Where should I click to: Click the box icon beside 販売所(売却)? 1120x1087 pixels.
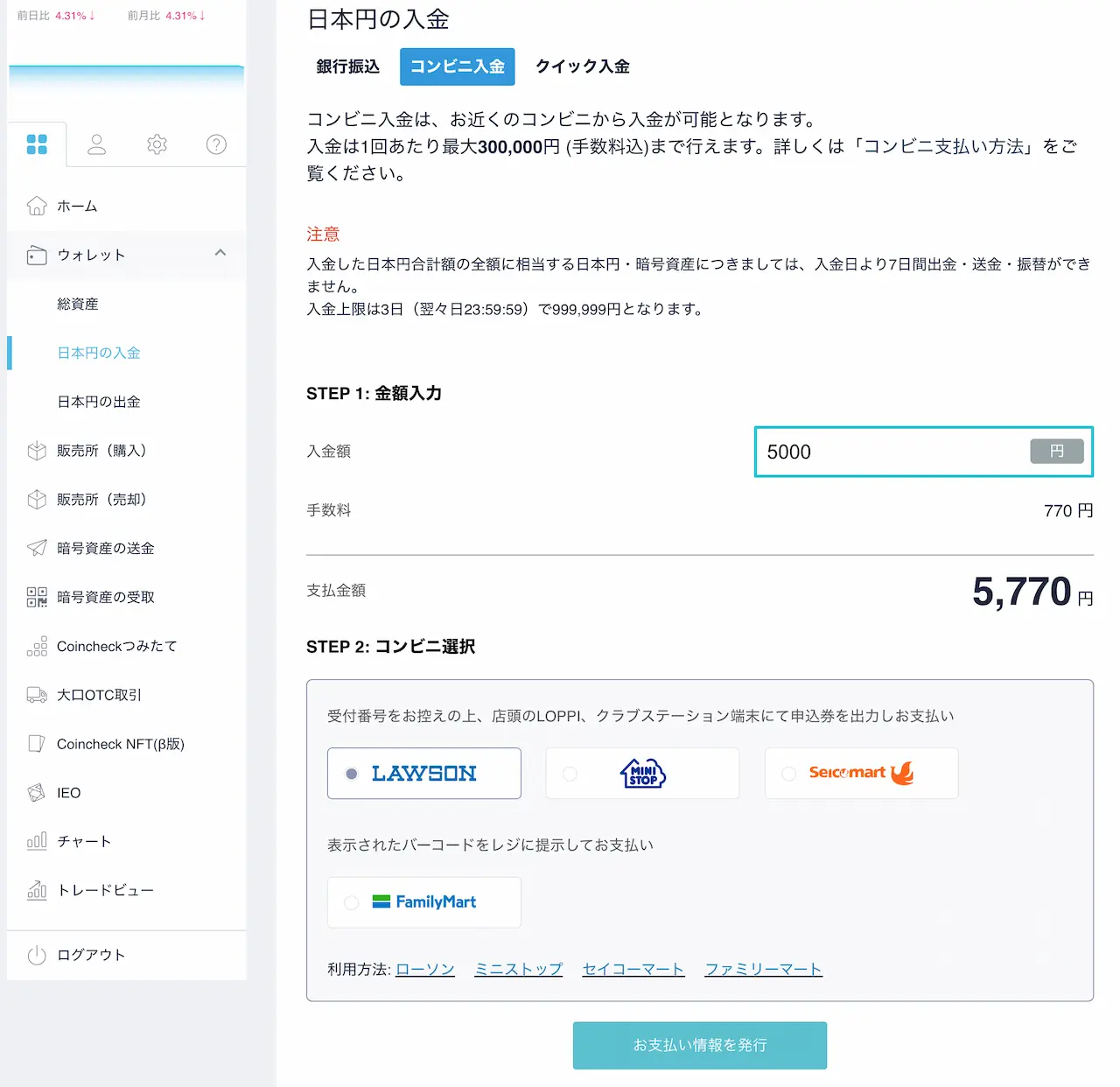pyautogui.click(x=37, y=500)
